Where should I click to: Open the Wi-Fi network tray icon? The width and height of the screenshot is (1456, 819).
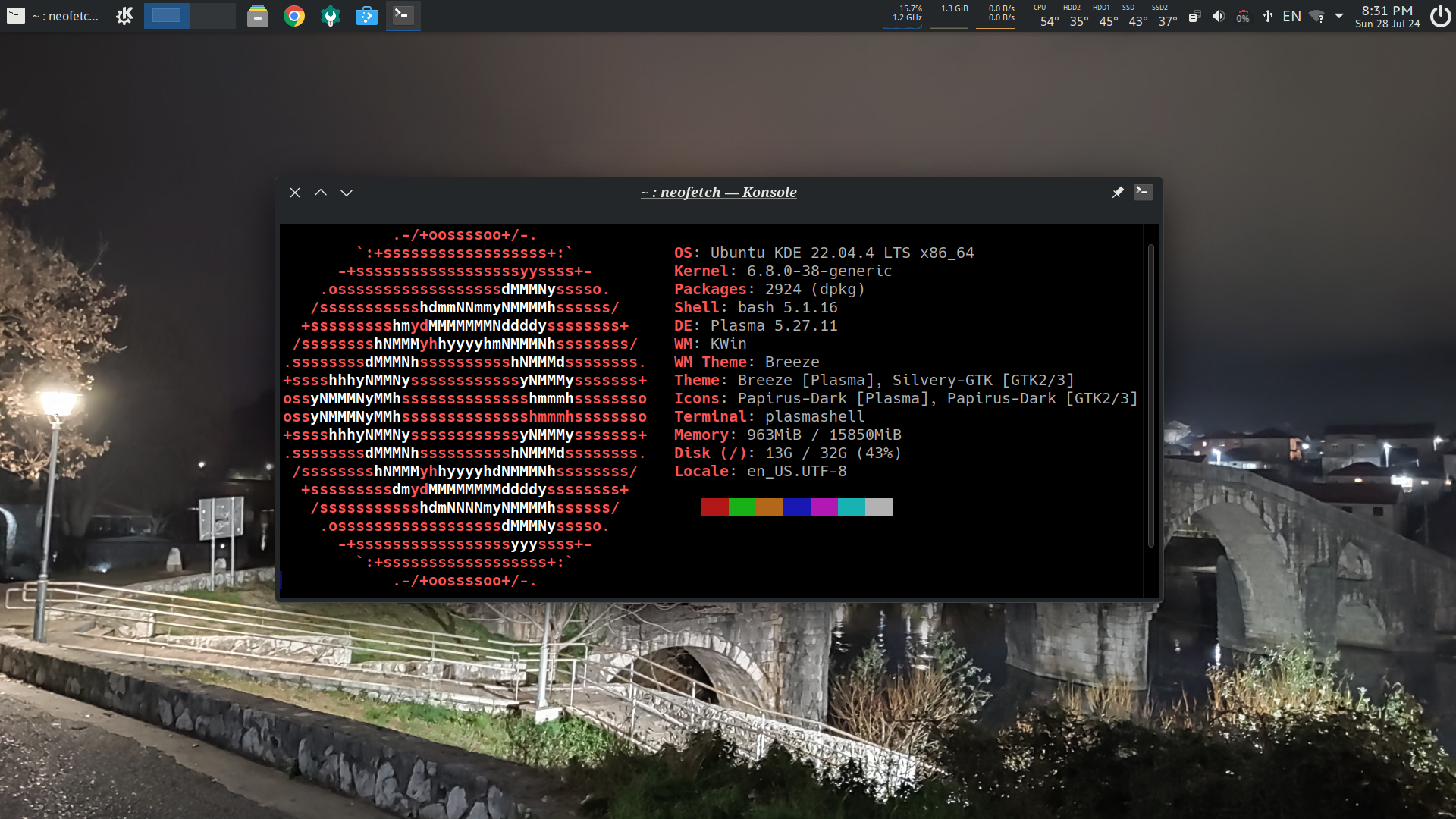click(1316, 17)
